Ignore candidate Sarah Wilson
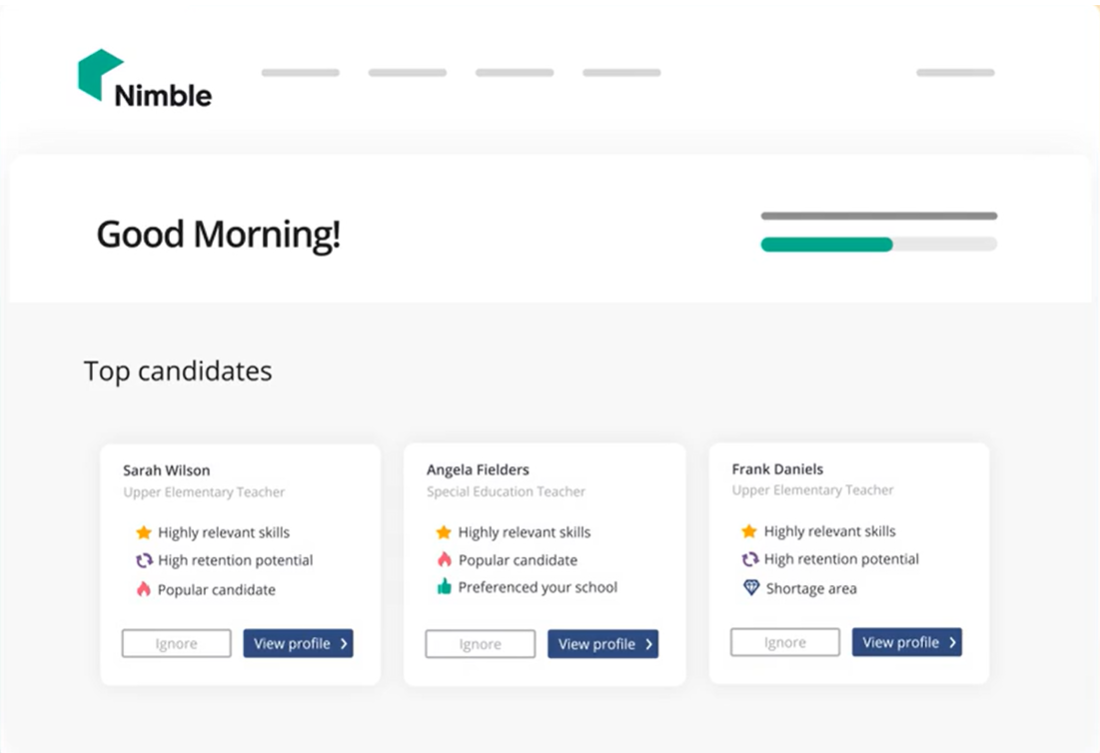This screenshot has width=1100, height=753. click(176, 644)
